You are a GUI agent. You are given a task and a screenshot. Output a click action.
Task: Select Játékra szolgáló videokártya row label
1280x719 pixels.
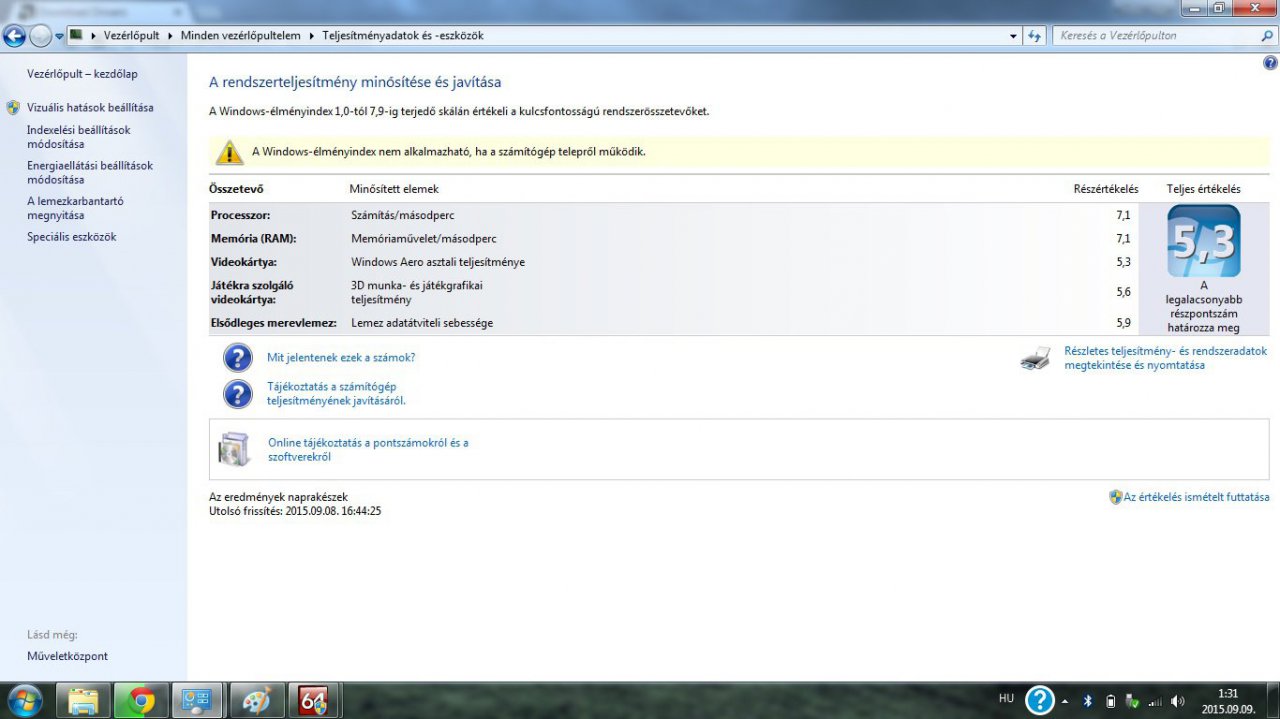pyautogui.click(x=252, y=292)
